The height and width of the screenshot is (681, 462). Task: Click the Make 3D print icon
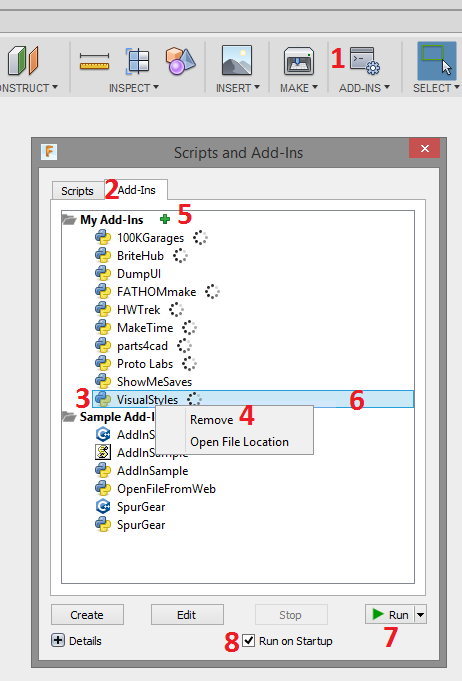tap(299, 61)
